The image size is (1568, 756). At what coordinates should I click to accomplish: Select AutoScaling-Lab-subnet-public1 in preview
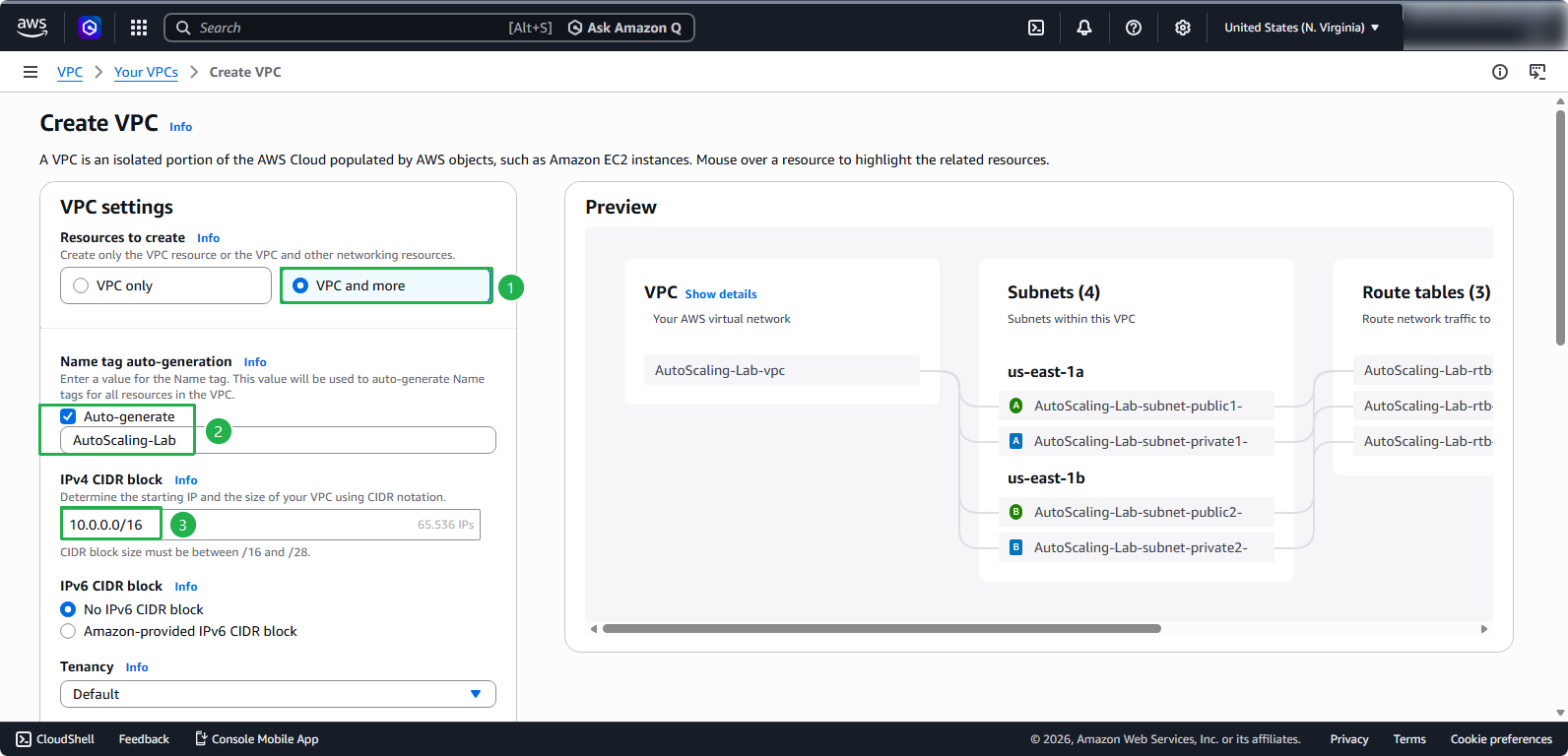pyautogui.click(x=1137, y=406)
